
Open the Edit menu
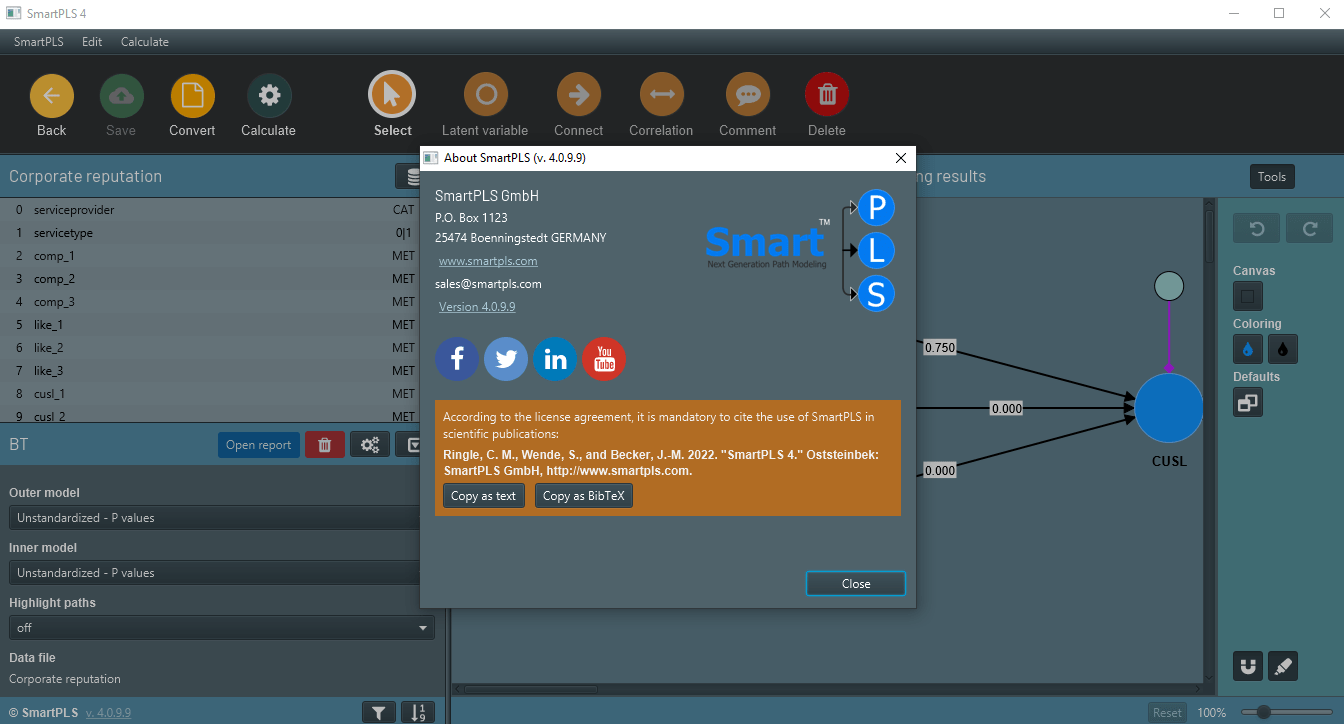(92, 42)
